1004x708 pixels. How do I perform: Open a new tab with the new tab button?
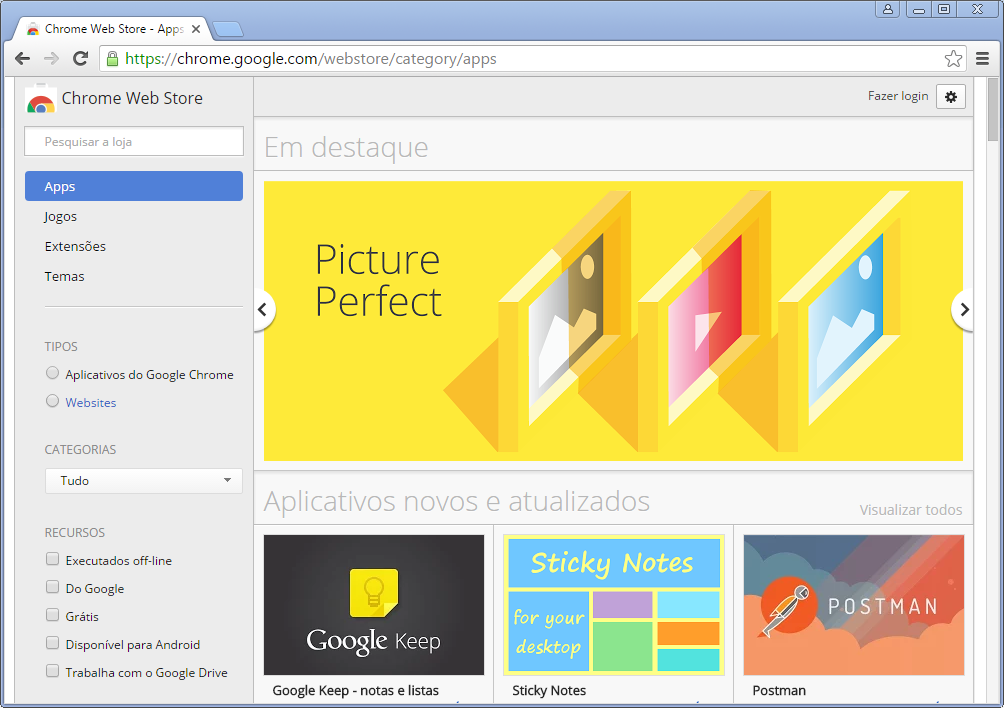227,29
